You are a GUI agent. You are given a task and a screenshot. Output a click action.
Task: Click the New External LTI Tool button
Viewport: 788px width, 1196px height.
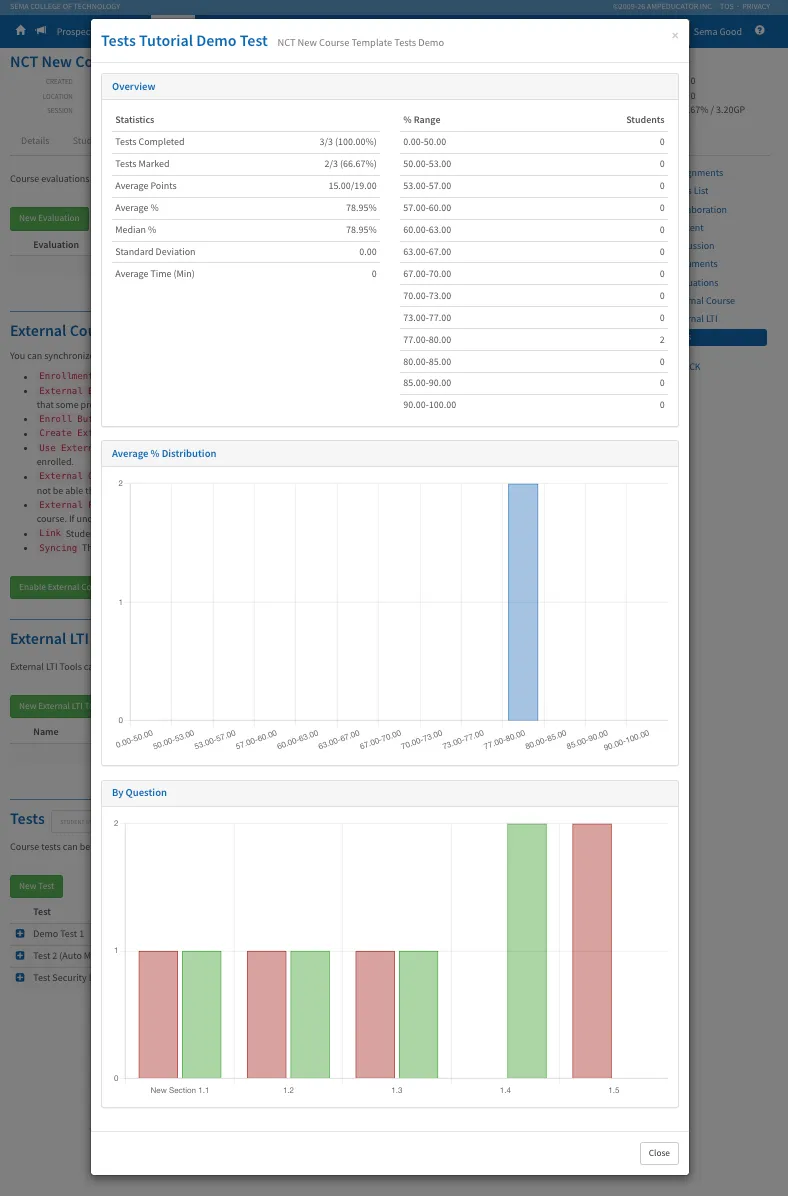click(x=50, y=706)
